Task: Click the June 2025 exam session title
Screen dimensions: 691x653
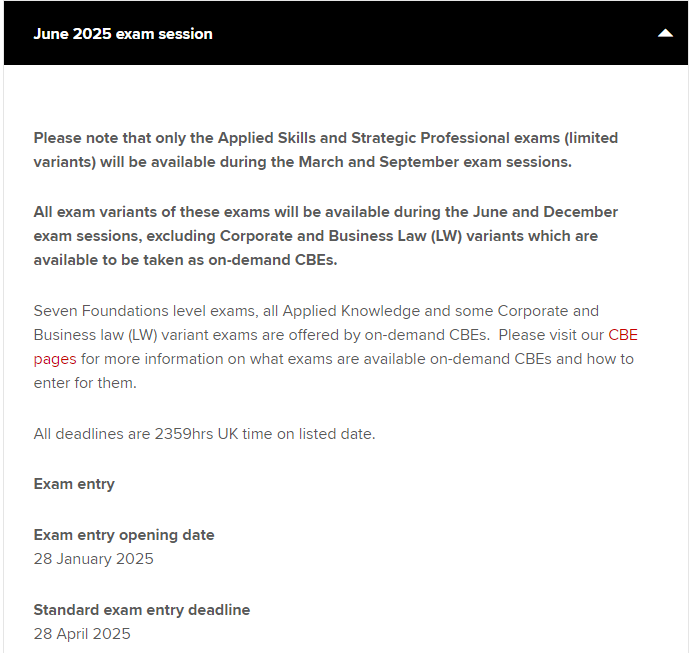Action: tap(123, 34)
